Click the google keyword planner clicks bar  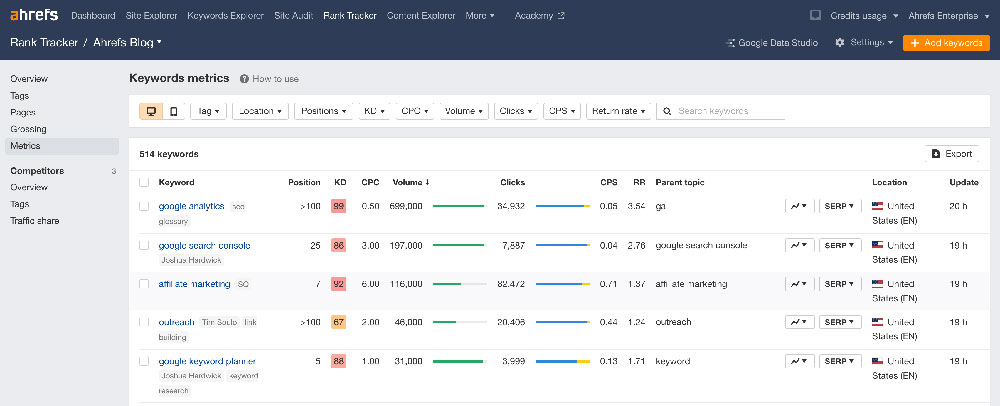pos(562,361)
